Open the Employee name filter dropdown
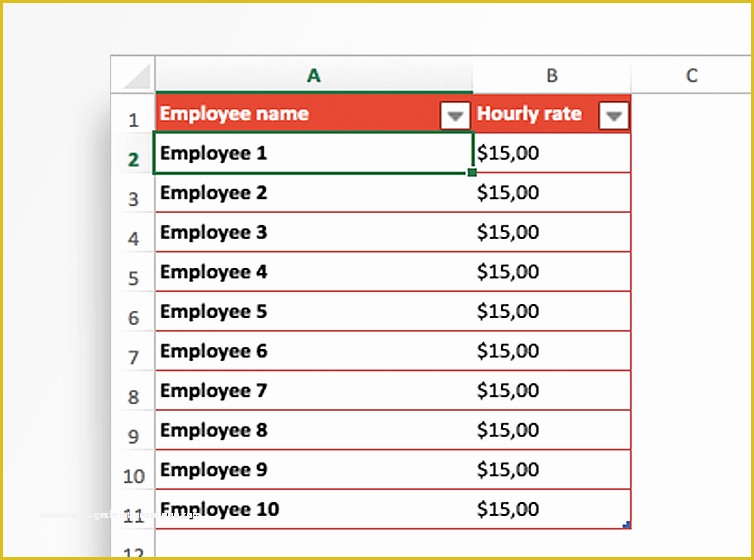The image size is (754, 560). point(455,115)
